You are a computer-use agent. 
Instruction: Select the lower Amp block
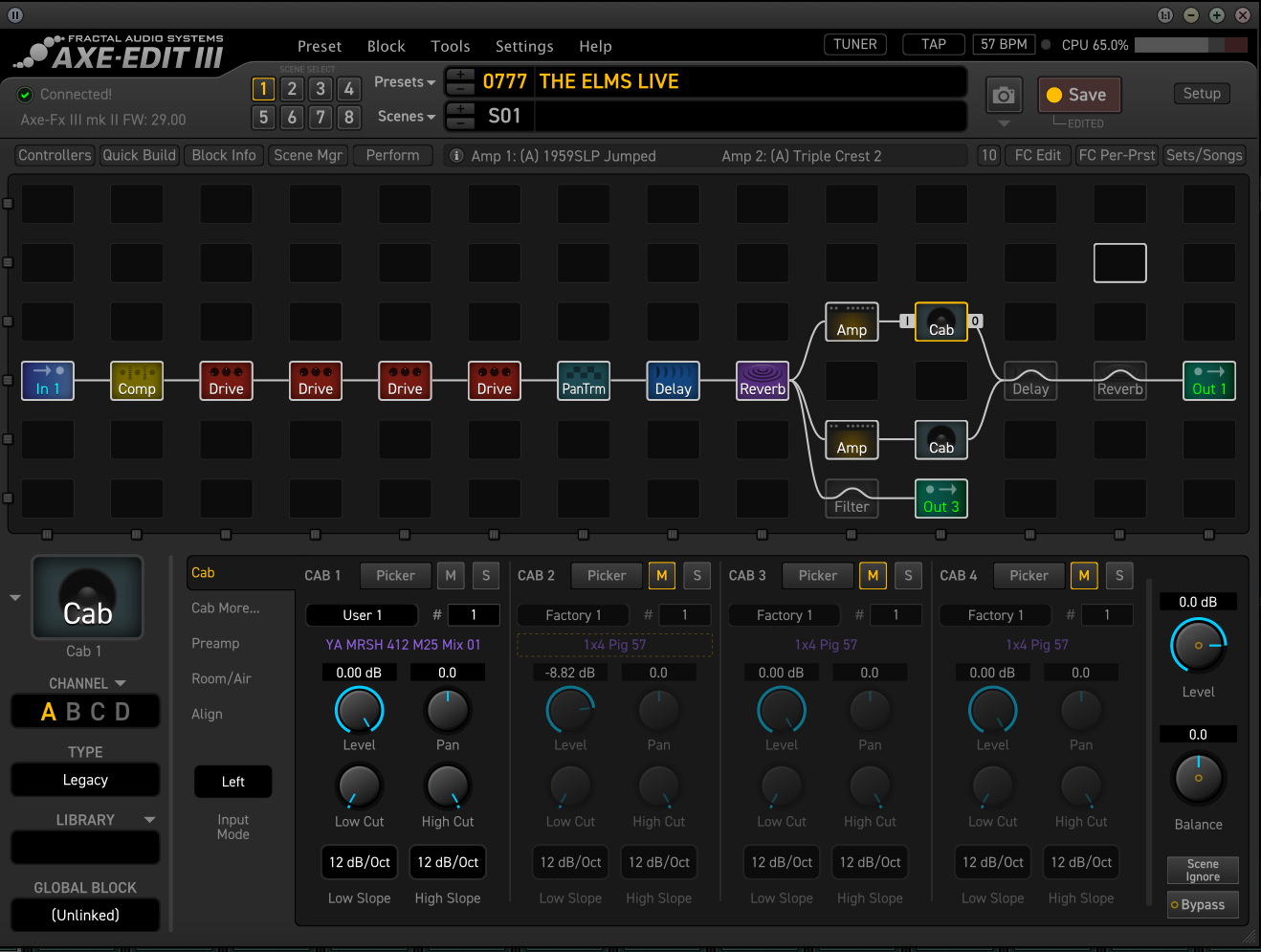852,439
